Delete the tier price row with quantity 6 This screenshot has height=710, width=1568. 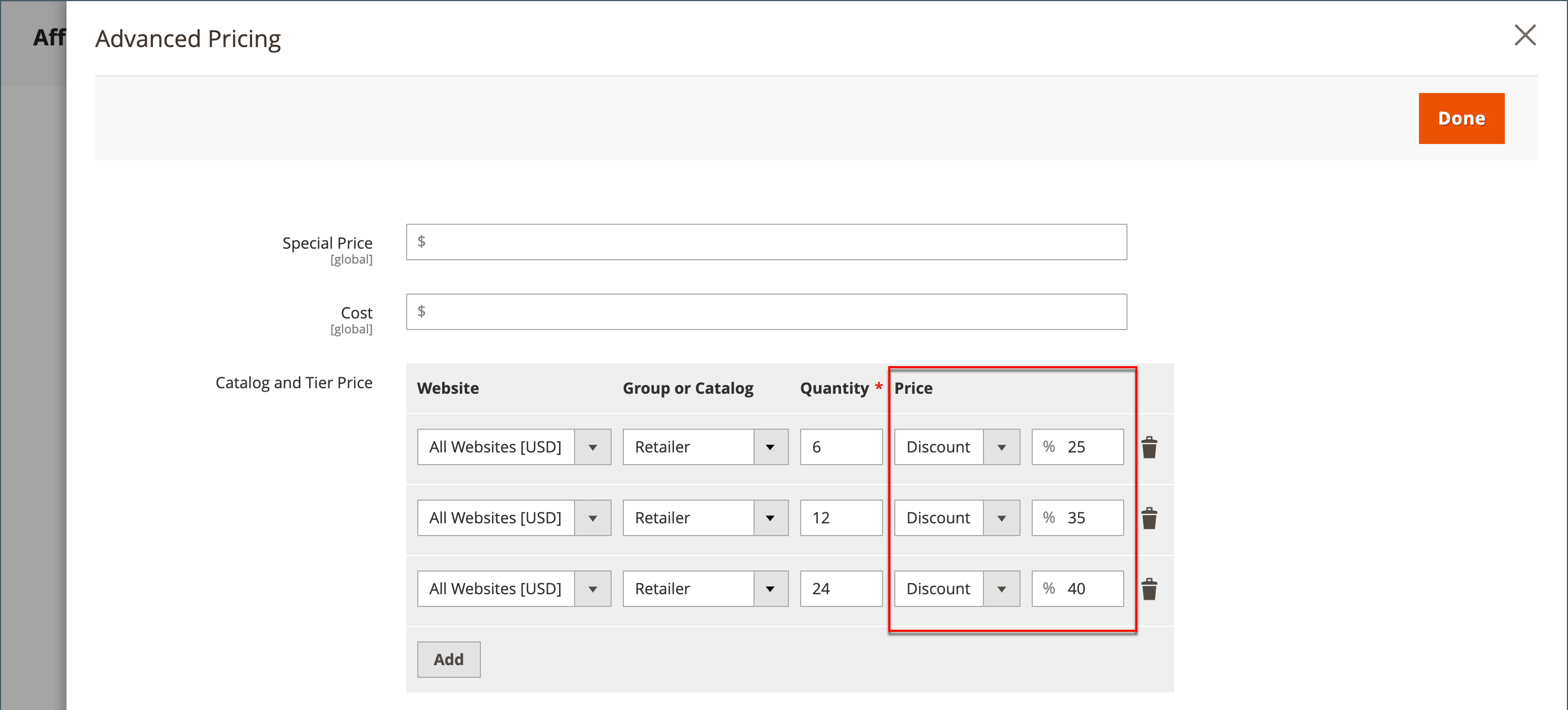1149,447
